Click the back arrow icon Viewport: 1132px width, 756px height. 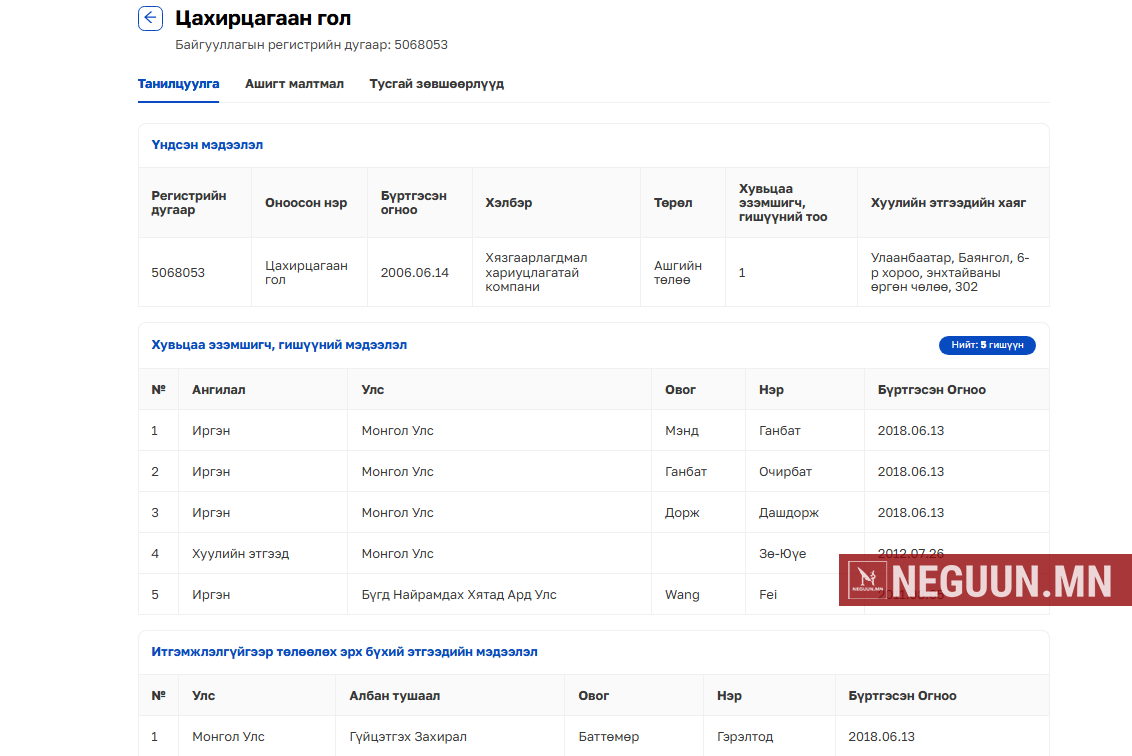150,18
